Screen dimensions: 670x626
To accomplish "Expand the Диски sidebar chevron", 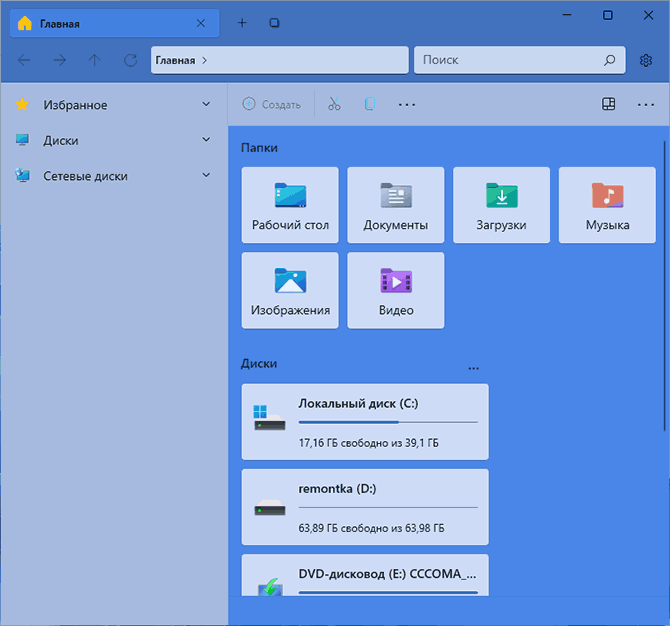I will pyautogui.click(x=206, y=140).
